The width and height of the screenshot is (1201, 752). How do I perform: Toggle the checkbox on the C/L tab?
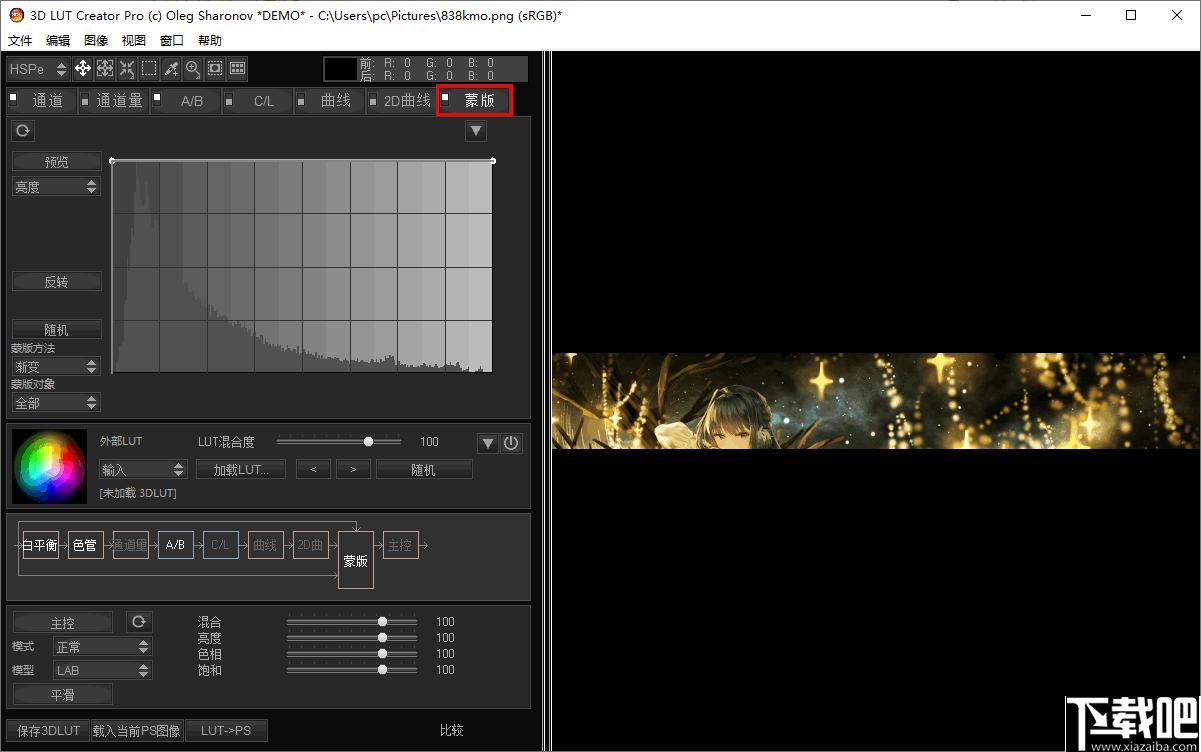pos(229,97)
